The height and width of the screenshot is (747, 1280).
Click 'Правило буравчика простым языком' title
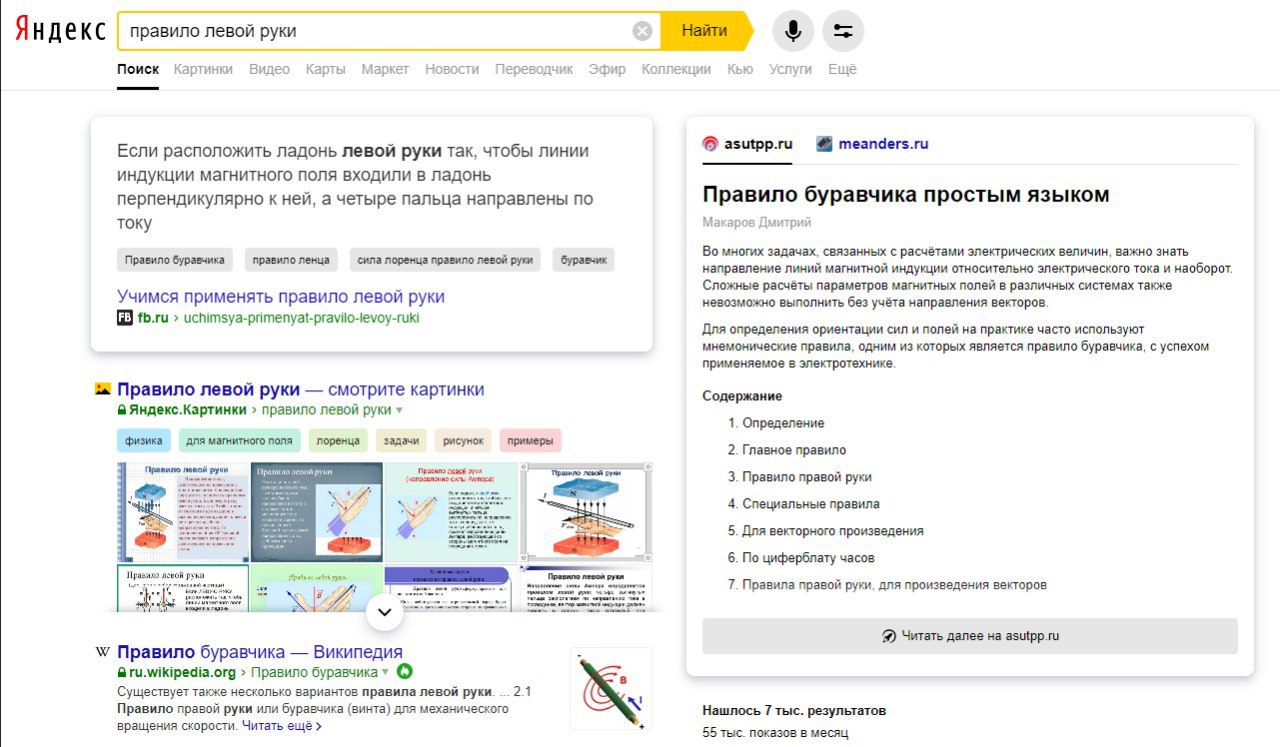coord(906,194)
